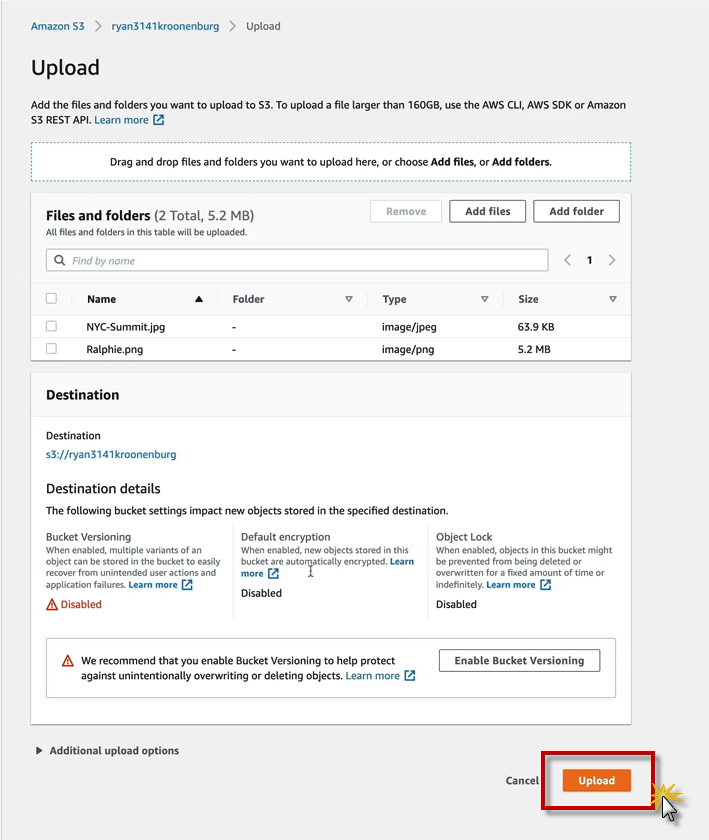Click external link icon under Object Lock
This screenshot has height=840, width=709.
tap(545, 585)
